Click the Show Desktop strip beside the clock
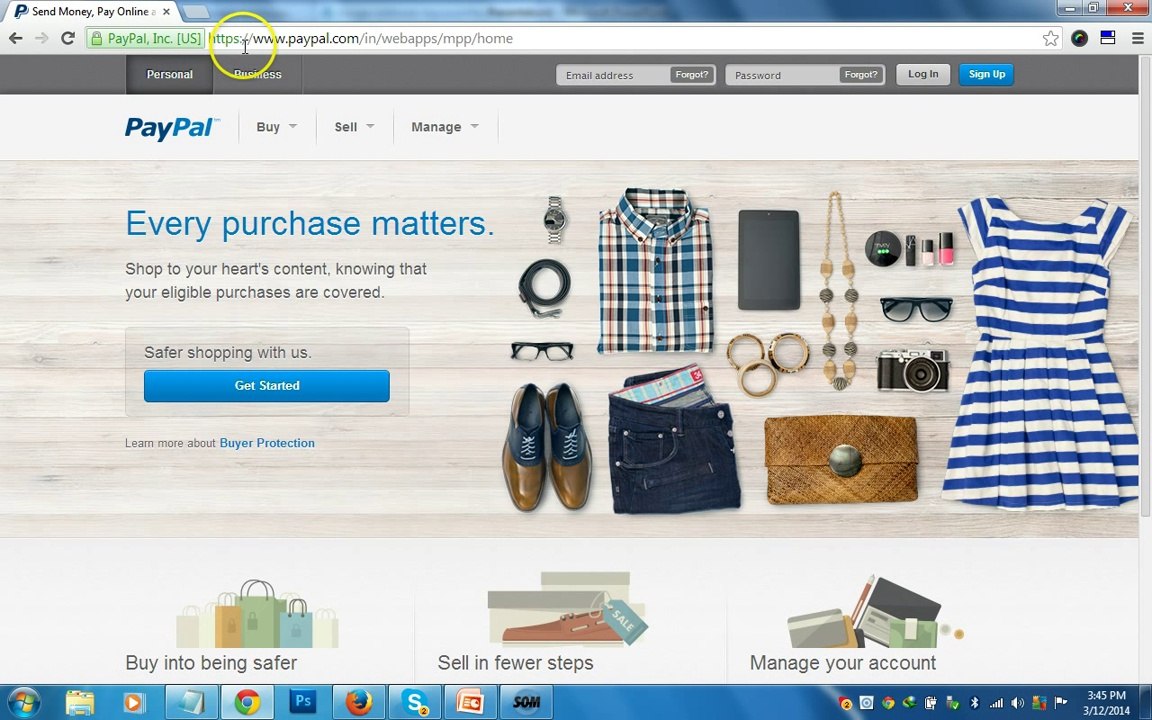The width and height of the screenshot is (1152, 720). click(x=1145, y=703)
